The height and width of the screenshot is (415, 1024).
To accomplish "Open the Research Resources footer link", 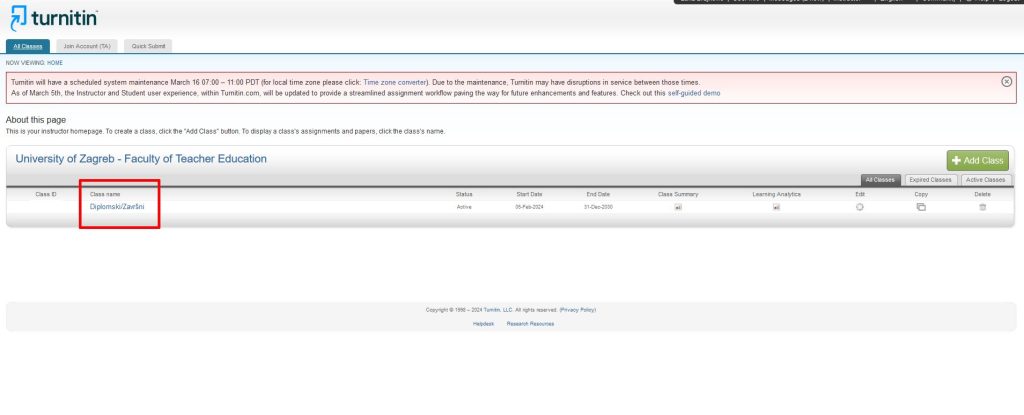I will click(530, 323).
